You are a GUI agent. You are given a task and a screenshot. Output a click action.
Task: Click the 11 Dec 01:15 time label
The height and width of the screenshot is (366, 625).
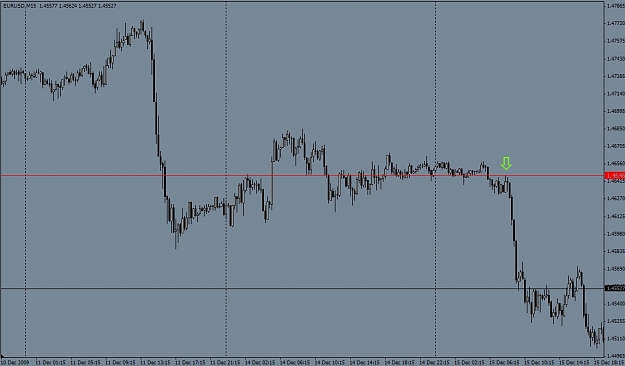[x=50, y=362]
